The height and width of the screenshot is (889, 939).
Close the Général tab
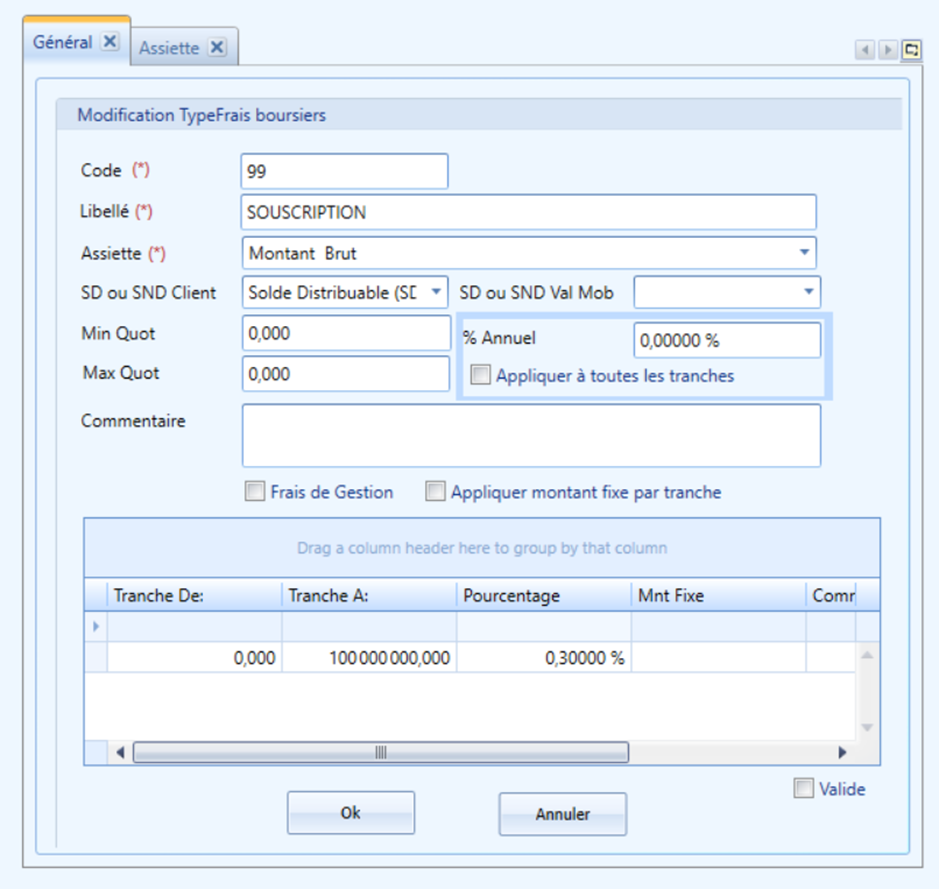click(x=110, y=42)
